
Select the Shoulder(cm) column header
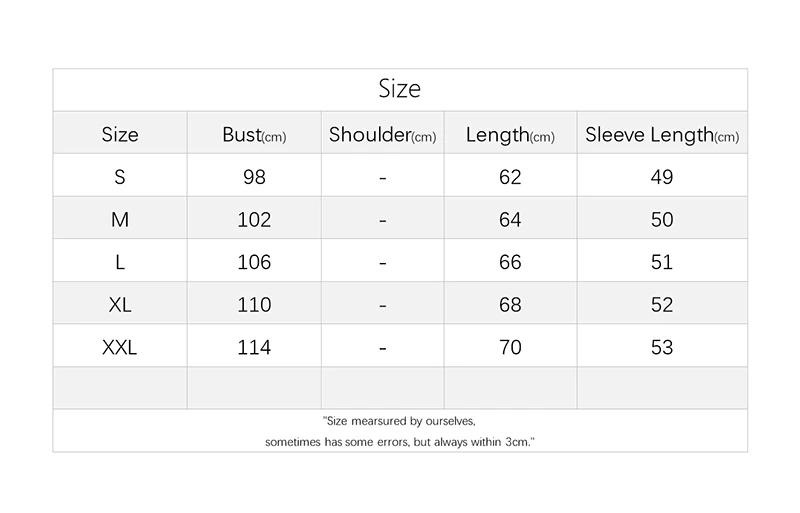383,134
